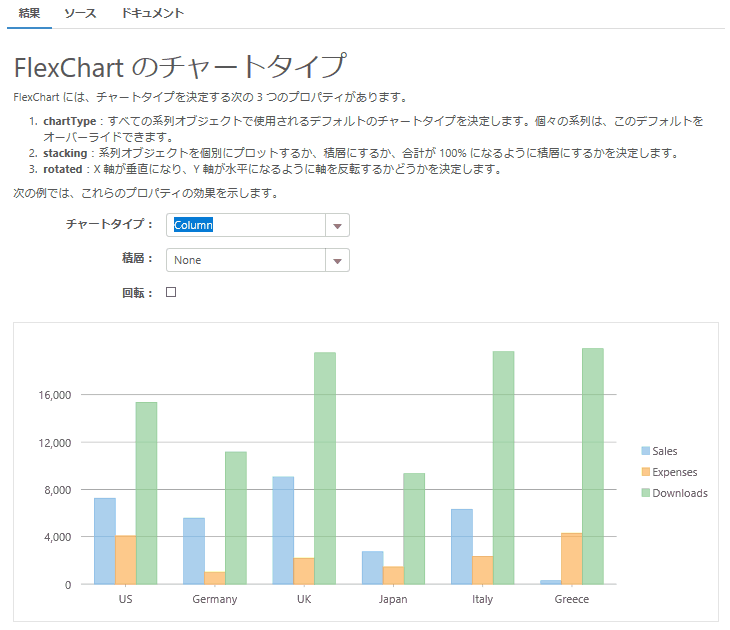Select the Italy Expenses orange bar
Screen dimensions: 730x630
click(x=483, y=570)
